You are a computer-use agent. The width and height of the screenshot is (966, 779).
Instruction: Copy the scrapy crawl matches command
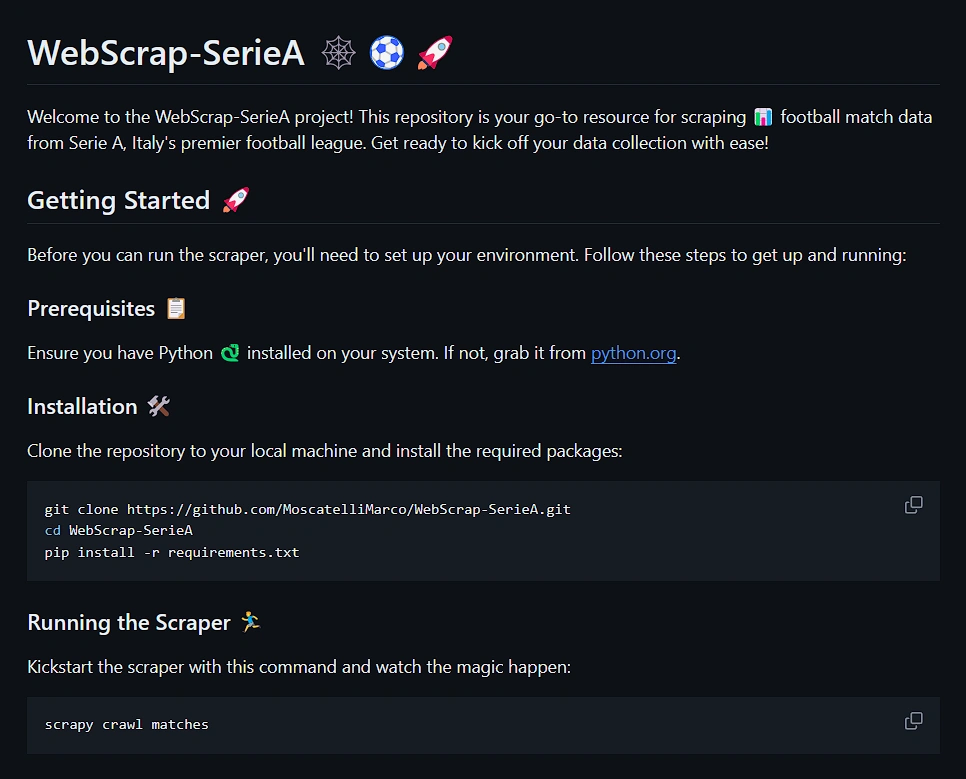pos(914,720)
